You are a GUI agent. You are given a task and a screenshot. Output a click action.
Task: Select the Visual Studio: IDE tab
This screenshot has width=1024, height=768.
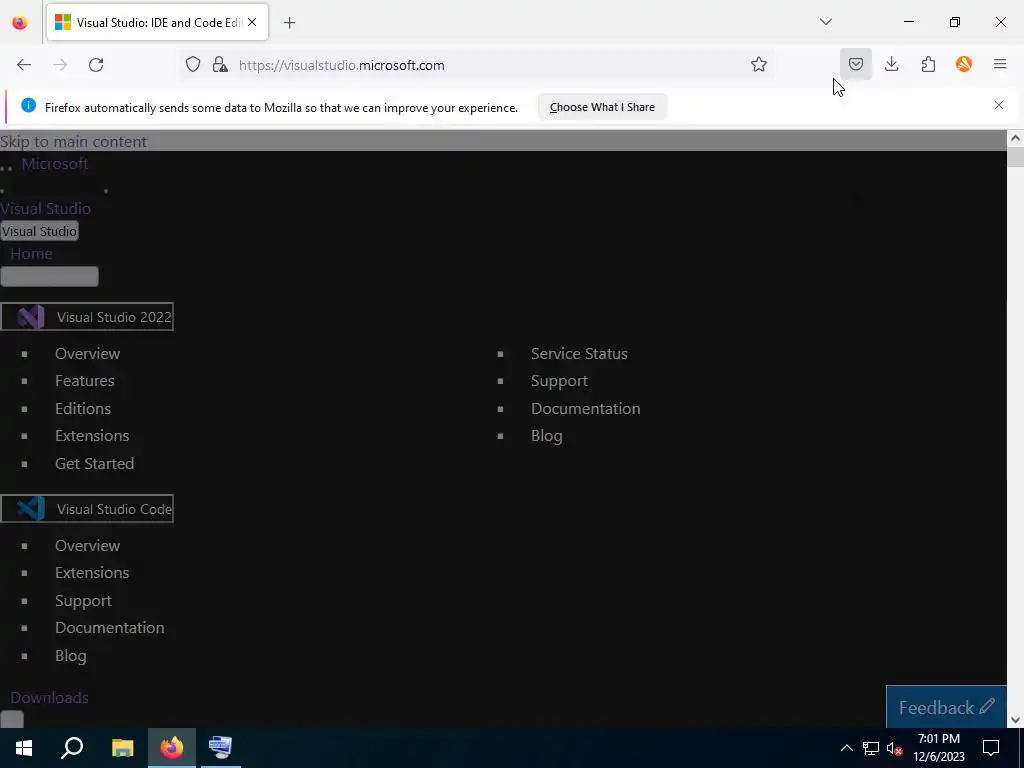point(157,22)
